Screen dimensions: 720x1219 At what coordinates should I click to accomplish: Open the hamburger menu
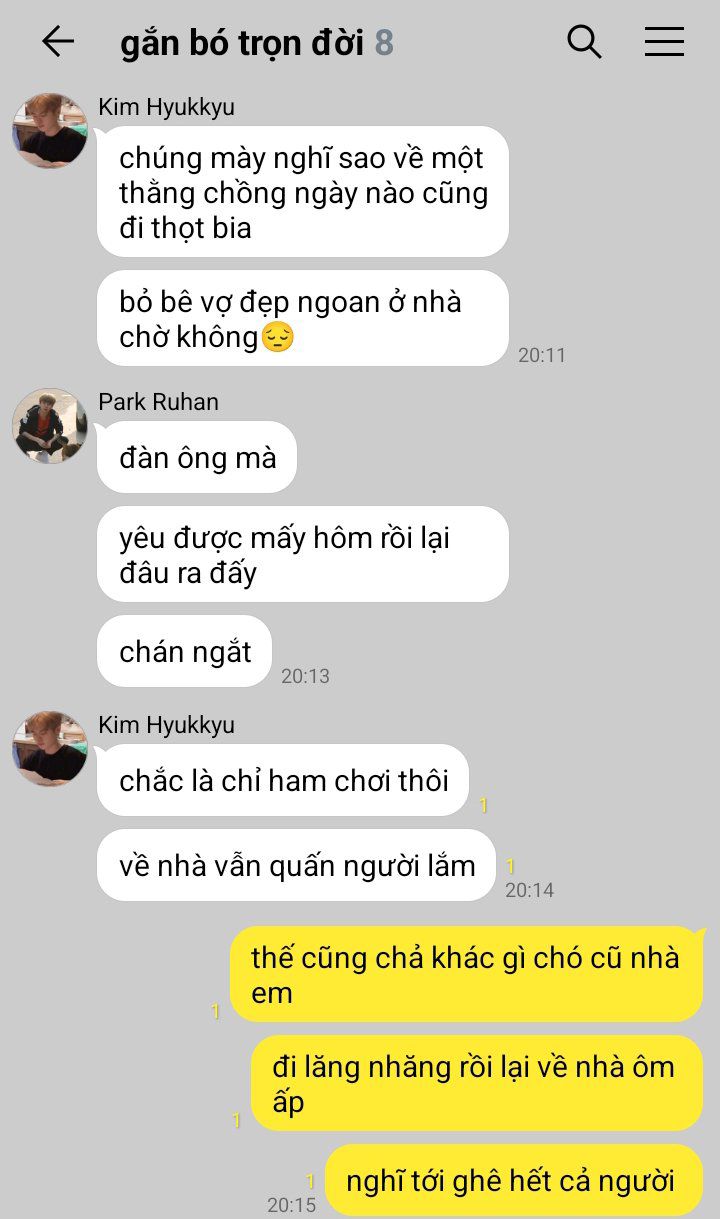(664, 41)
